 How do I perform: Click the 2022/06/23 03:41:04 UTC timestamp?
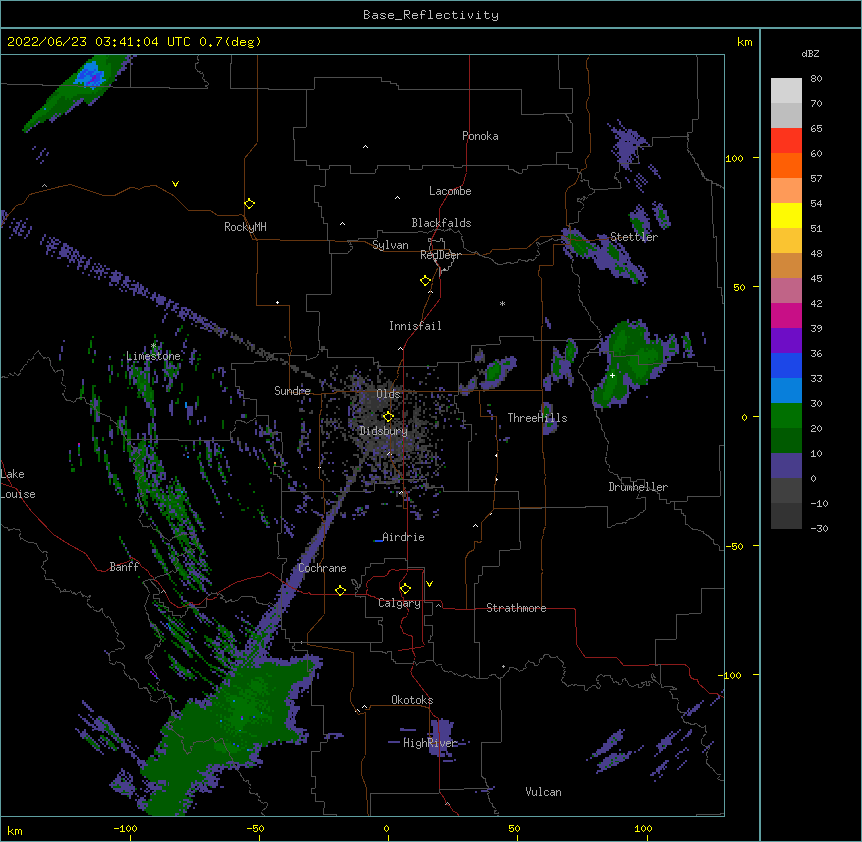point(99,42)
